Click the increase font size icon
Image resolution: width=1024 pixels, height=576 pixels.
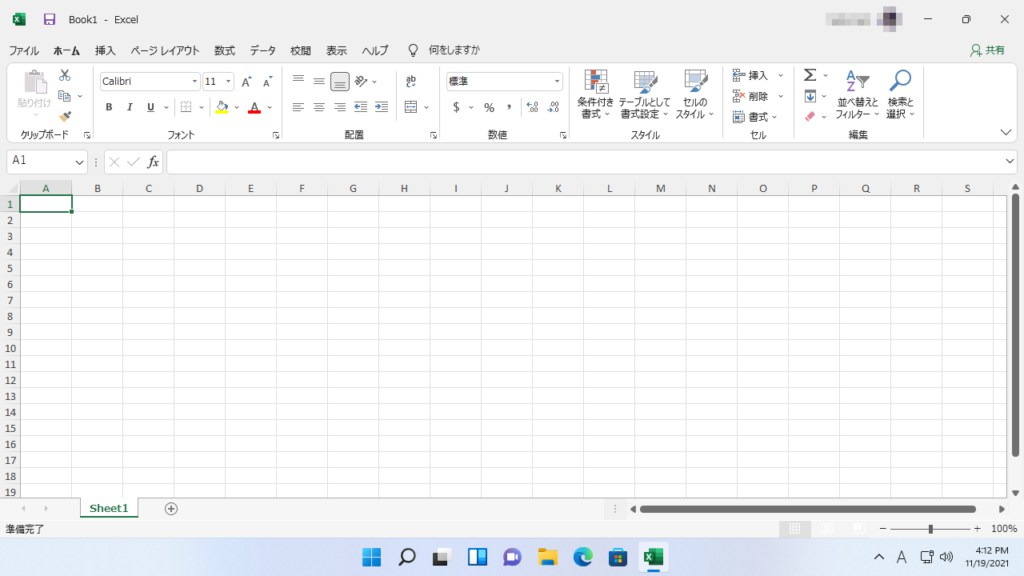[x=246, y=82]
